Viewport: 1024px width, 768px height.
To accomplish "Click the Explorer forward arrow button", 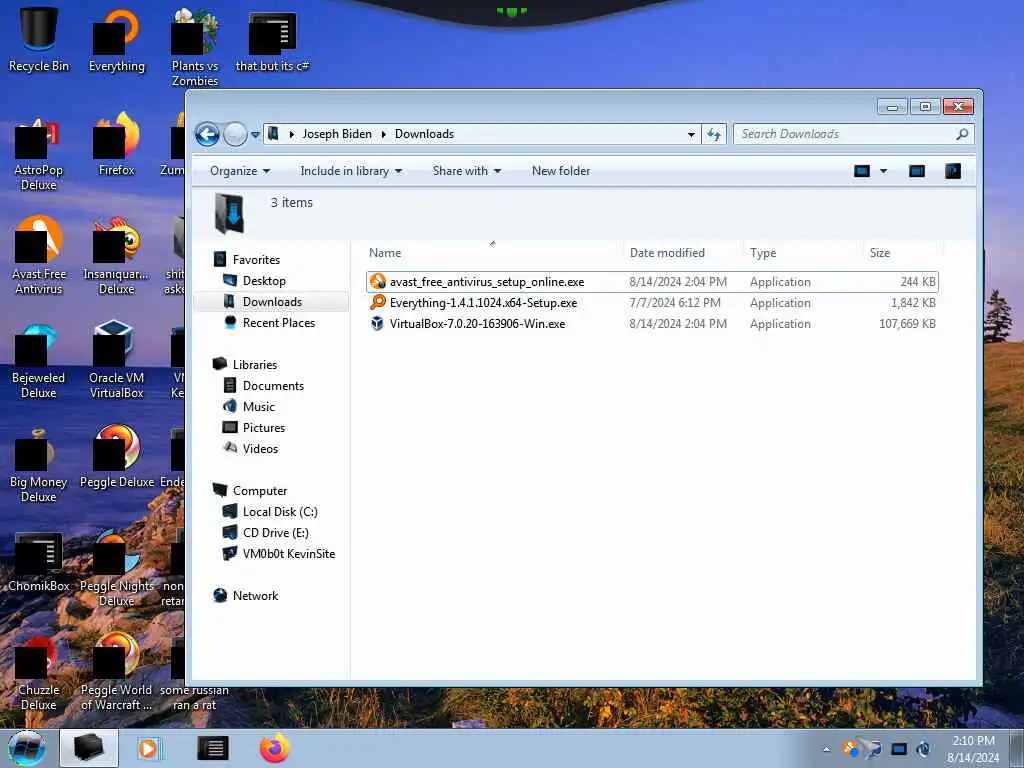I will click(x=235, y=135).
